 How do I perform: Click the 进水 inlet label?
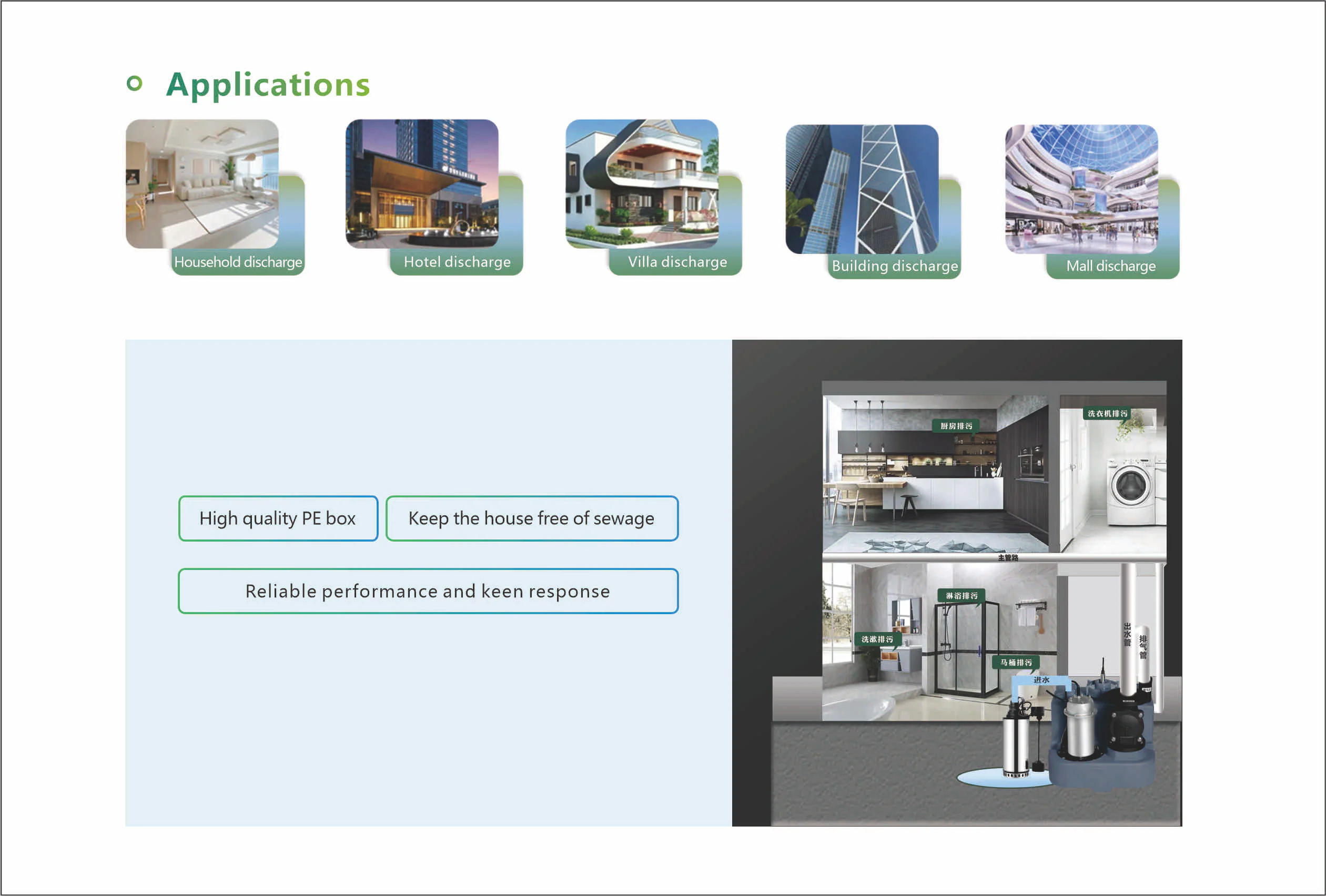click(1042, 680)
